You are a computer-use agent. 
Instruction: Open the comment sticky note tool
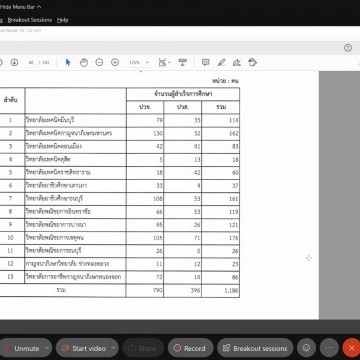[206, 62]
